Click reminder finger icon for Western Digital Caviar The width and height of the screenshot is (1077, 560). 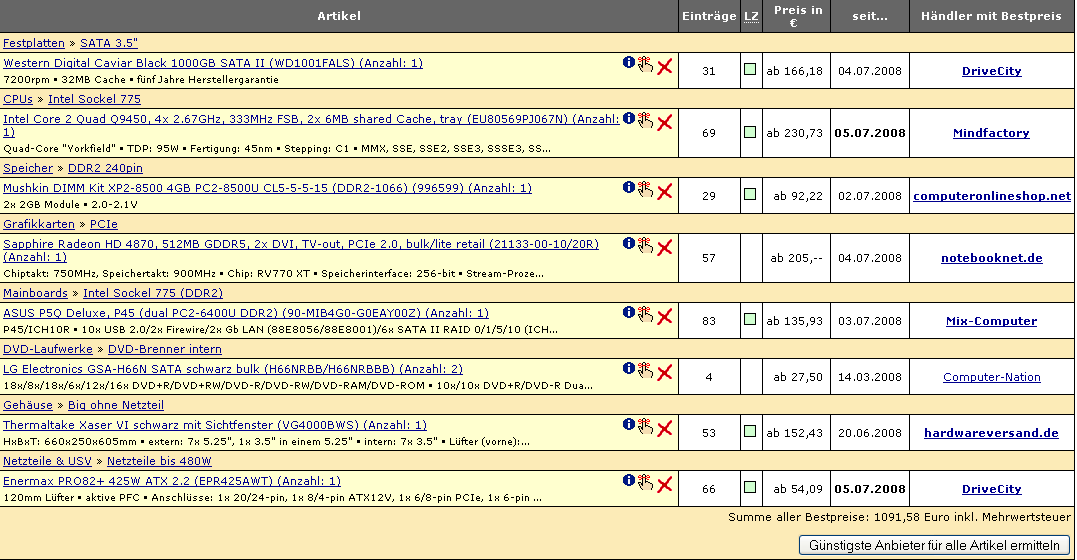pos(645,64)
